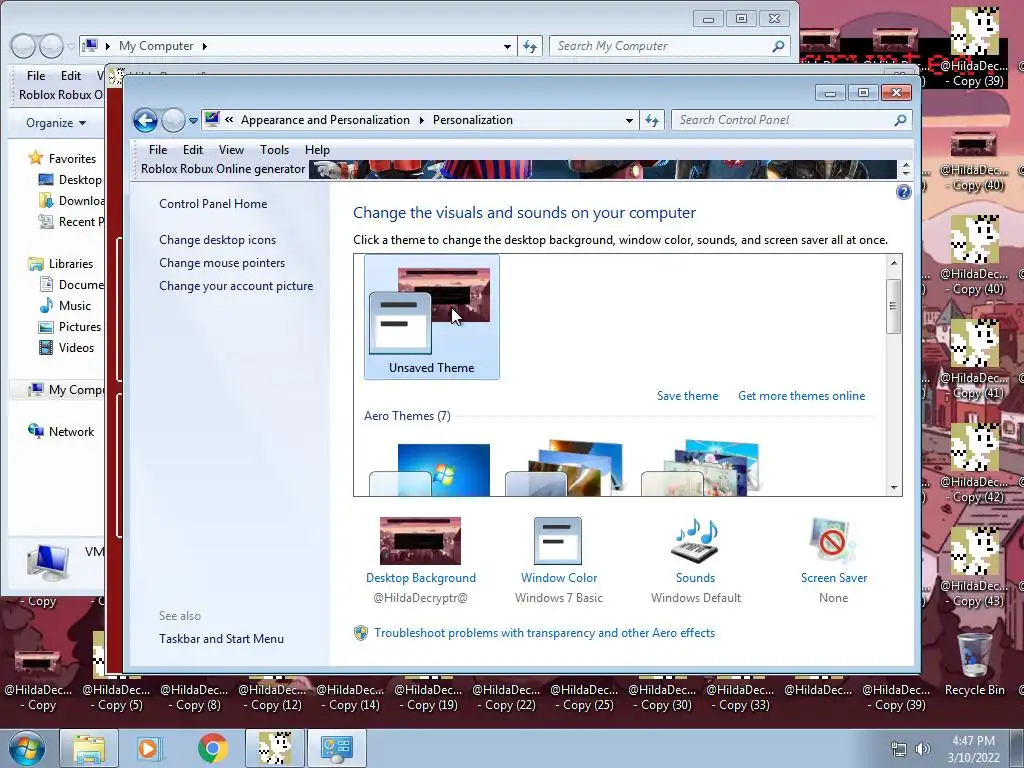Select desktop icon @HildaDec... Copy (43)
Image resolution: width=1024 pixels, height=768 pixels.
974,566
